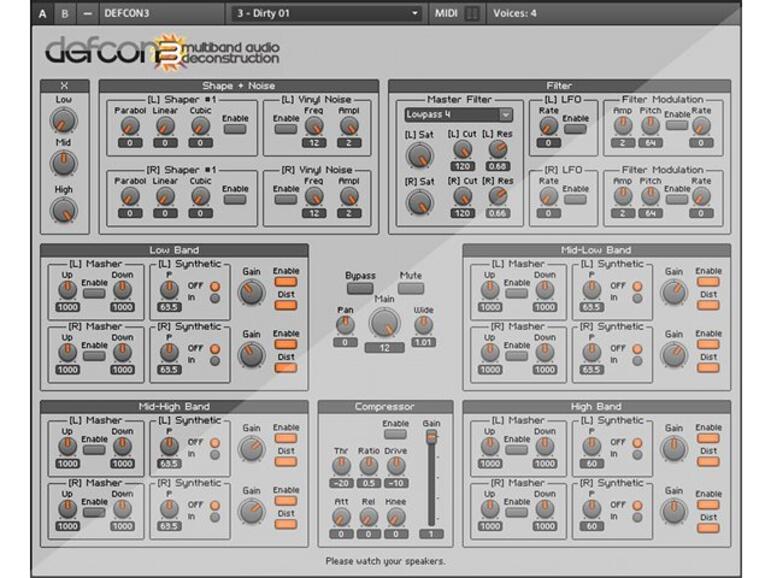Enable the [R] Shaper #1
The height and width of the screenshot is (578, 770).
[235, 199]
